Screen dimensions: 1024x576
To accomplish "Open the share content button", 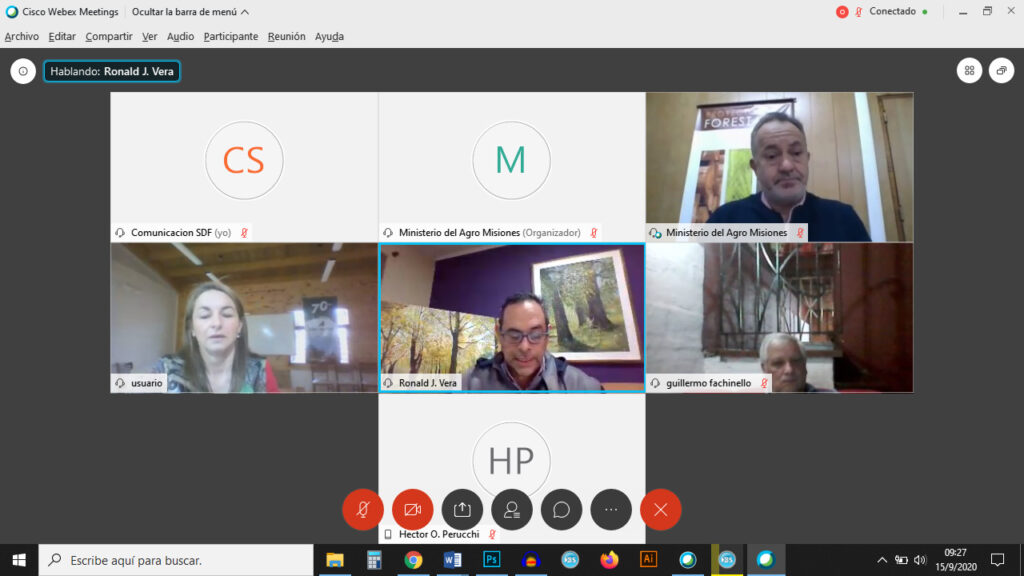I will 462,509.
